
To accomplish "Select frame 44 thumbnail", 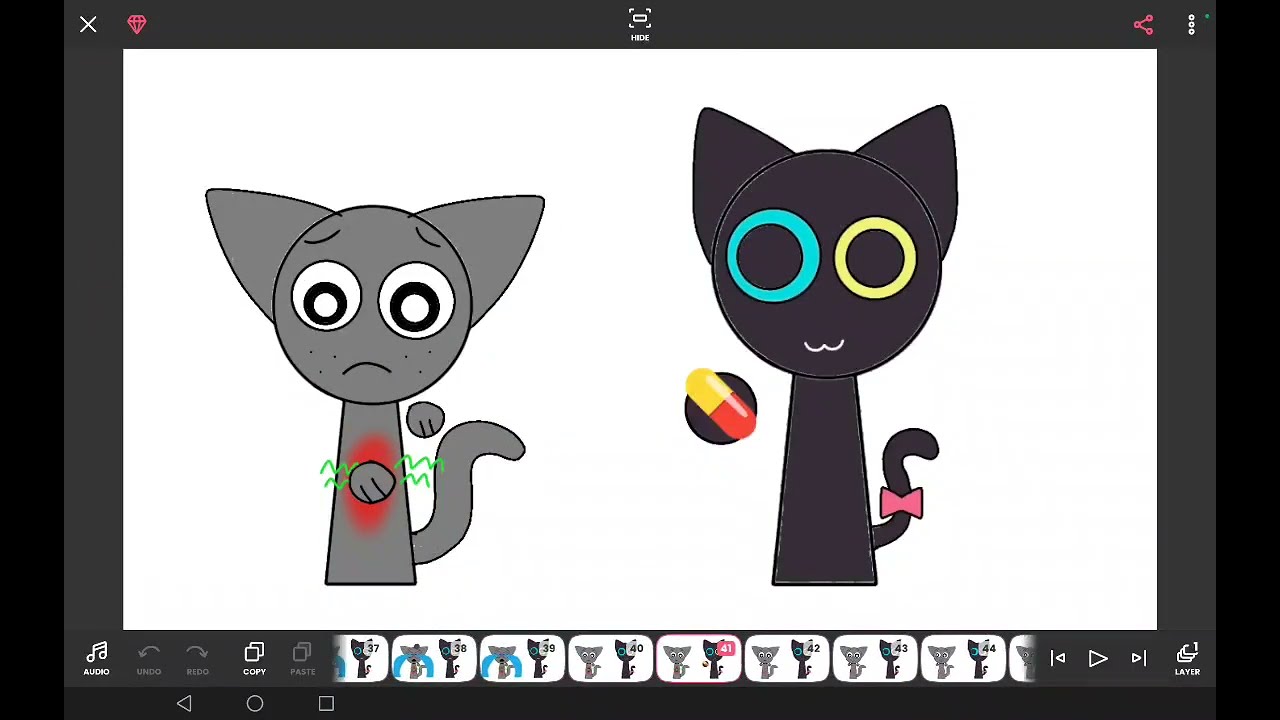I will [962, 660].
